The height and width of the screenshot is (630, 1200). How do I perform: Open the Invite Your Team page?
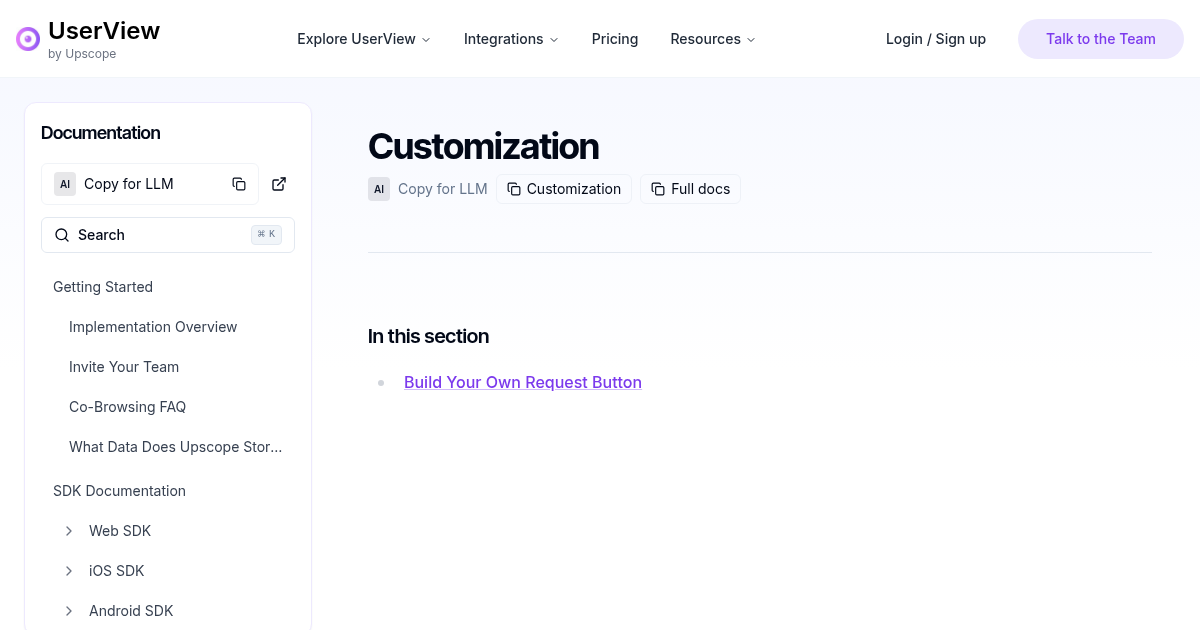124,367
